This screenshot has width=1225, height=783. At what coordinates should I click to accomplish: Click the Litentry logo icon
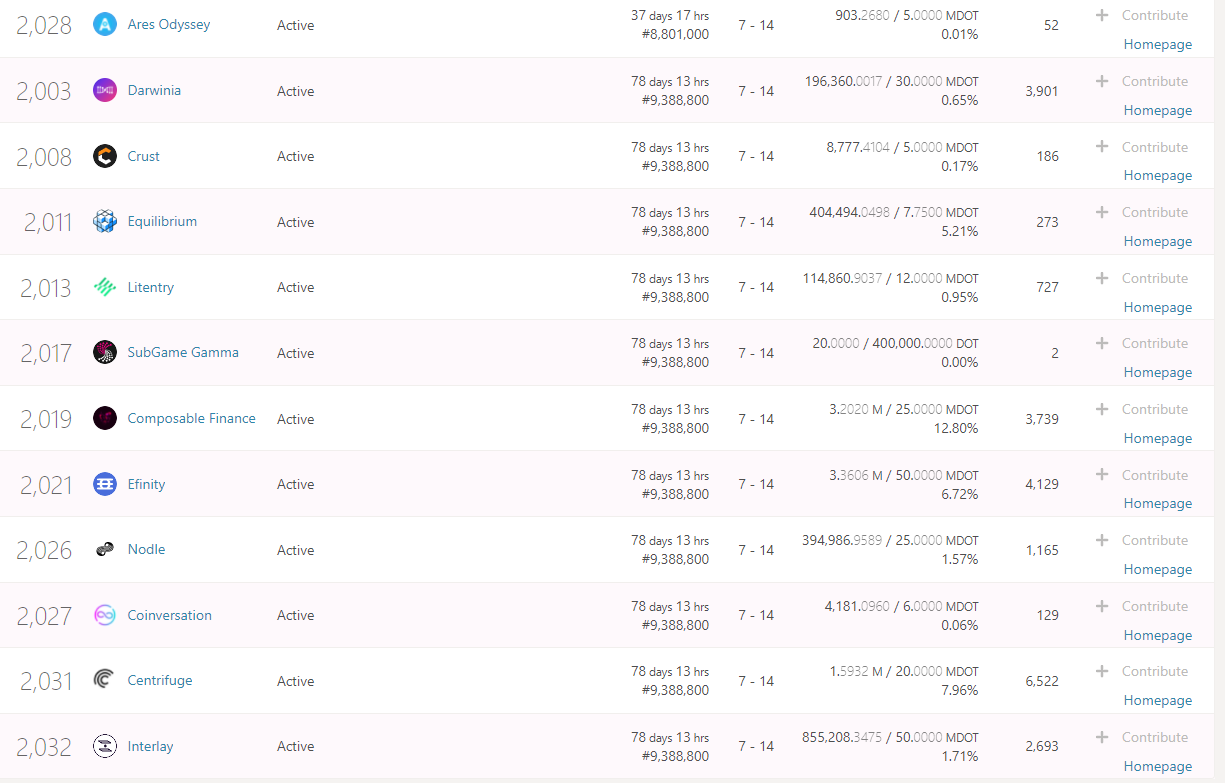coord(105,287)
